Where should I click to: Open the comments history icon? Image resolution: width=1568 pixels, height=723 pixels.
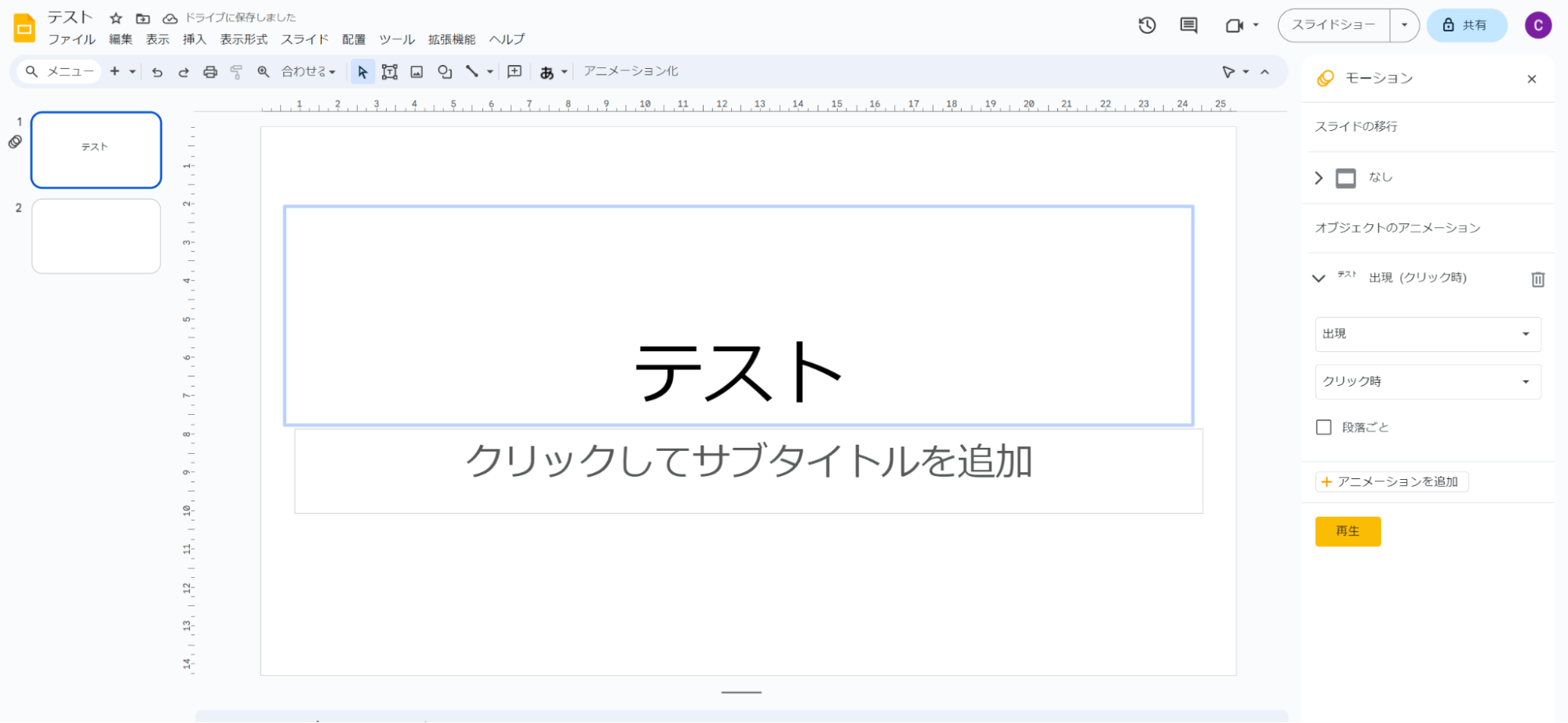coord(1188,25)
